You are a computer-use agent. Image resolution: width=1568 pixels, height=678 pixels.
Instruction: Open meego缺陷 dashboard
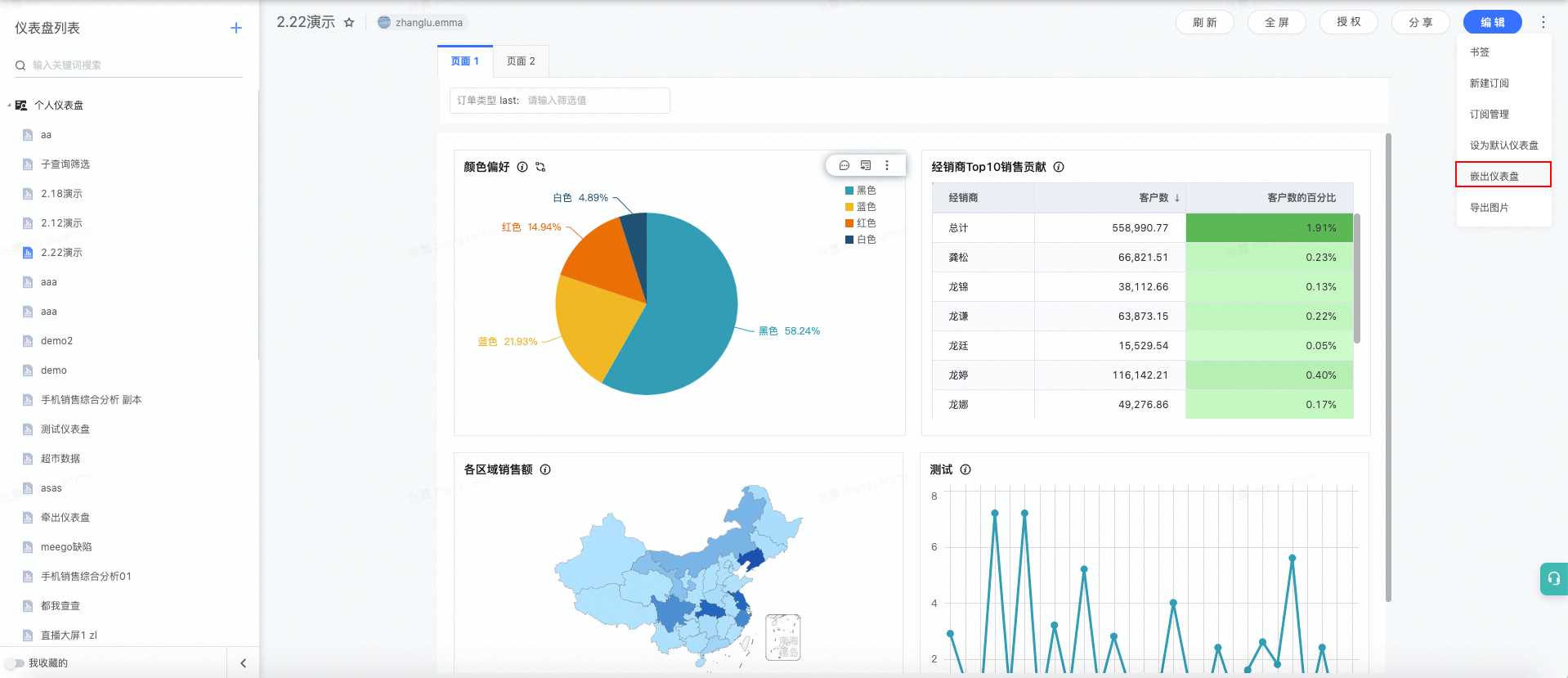(x=66, y=547)
